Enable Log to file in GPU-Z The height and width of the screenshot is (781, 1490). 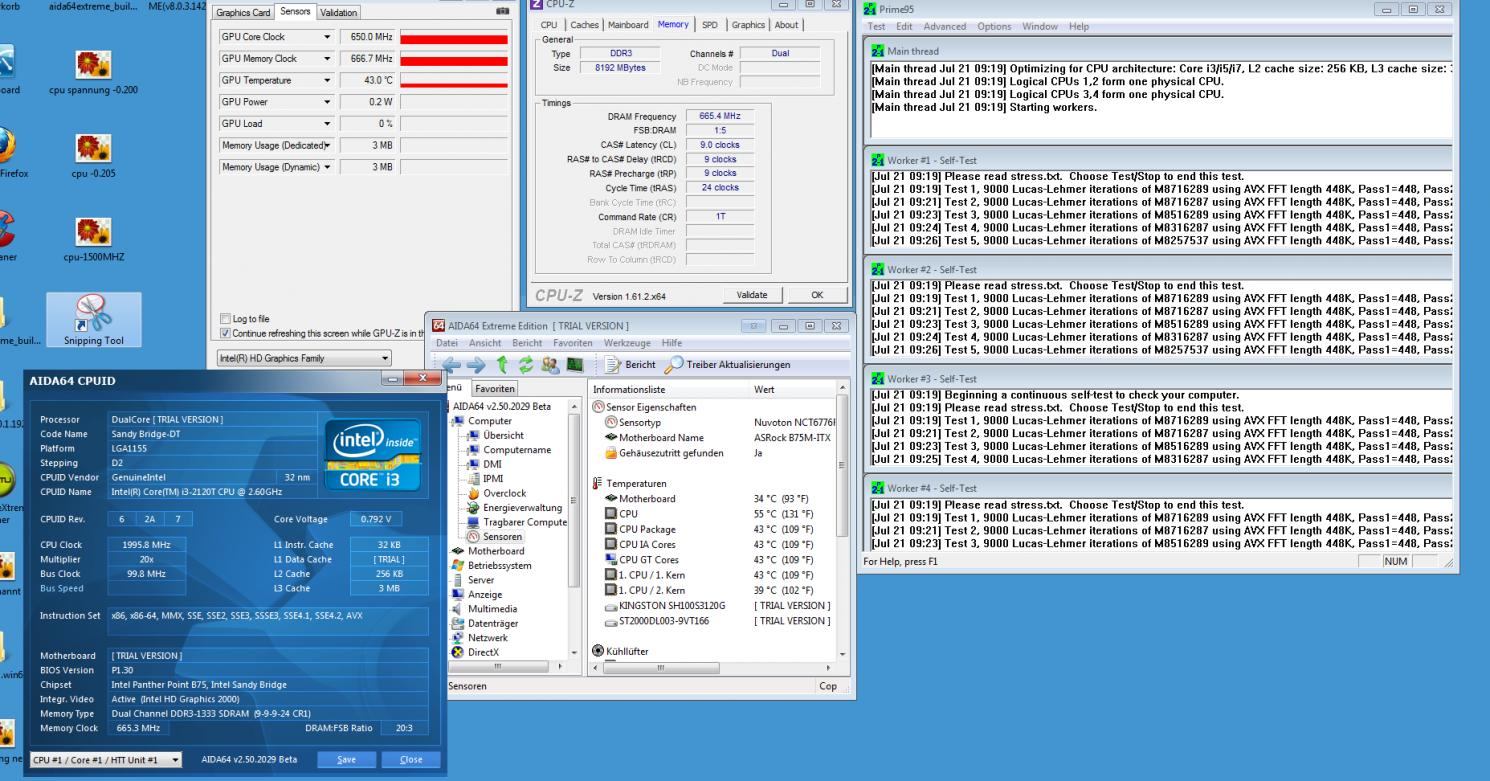click(225, 320)
